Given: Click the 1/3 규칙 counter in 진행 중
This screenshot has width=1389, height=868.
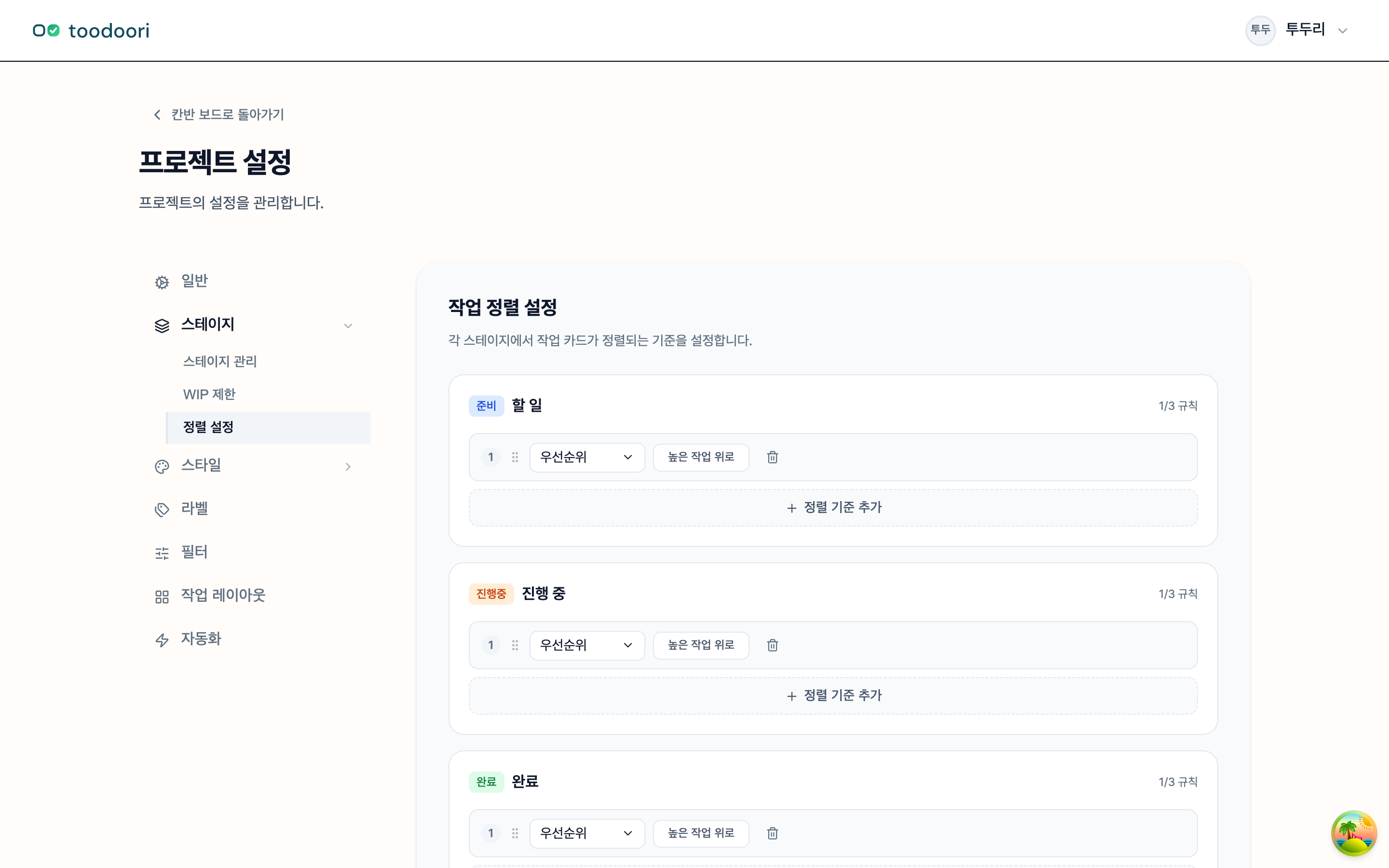Looking at the screenshot, I should [x=1178, y=594].
